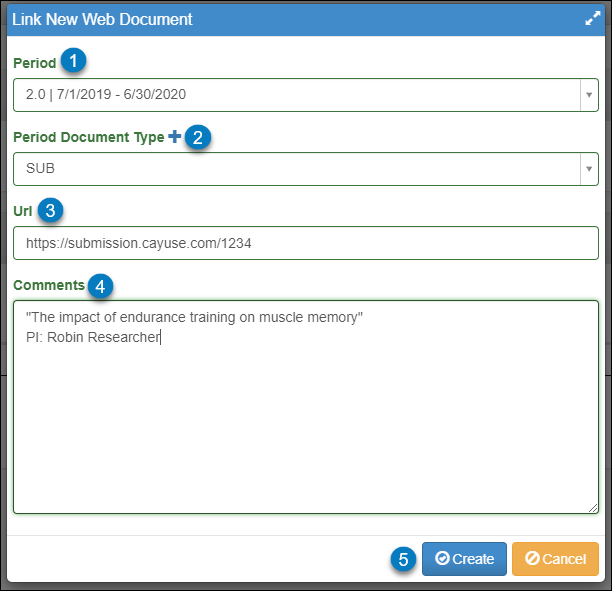Click the Comments field label
612x591 pixels.
coord(49,285)
